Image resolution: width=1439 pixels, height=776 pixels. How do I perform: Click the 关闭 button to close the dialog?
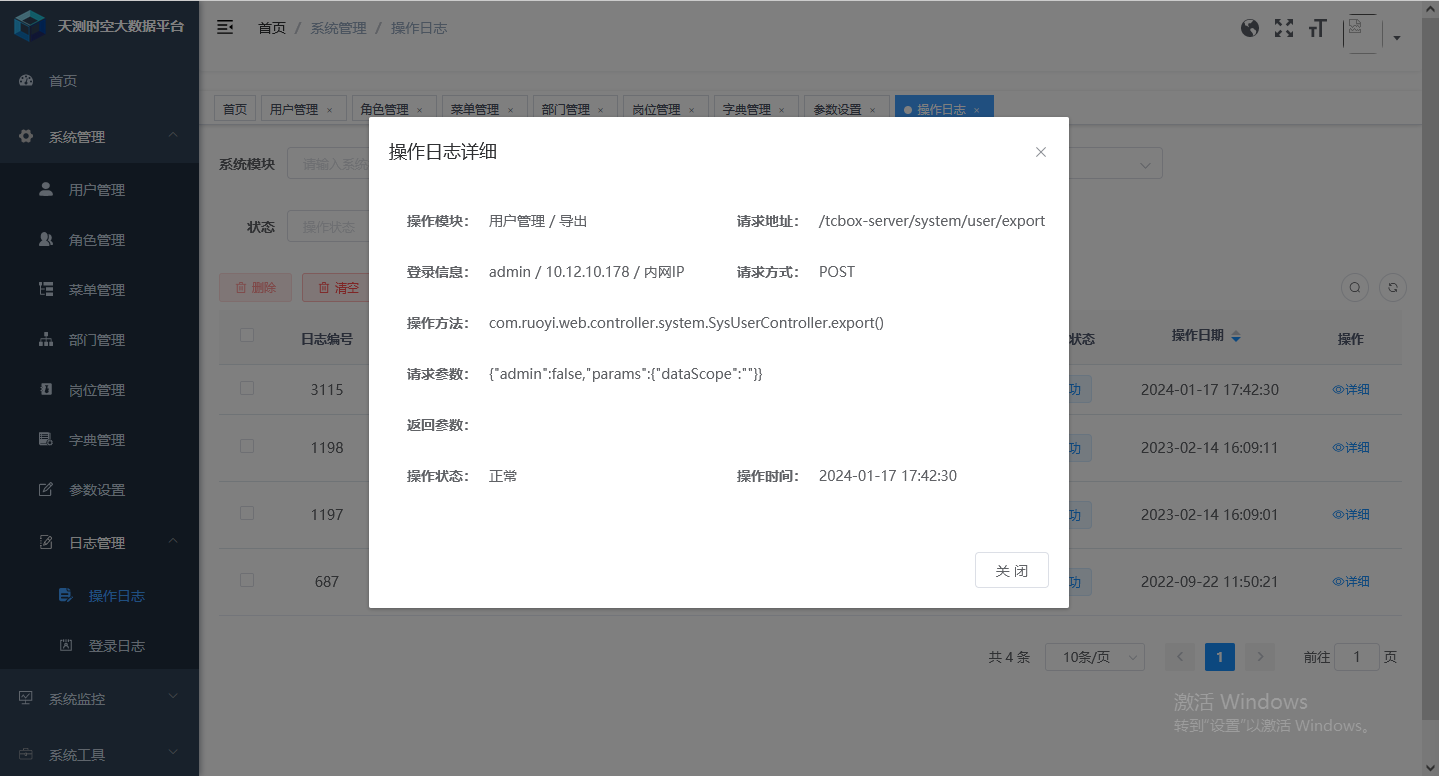[x=1011, y=570]
